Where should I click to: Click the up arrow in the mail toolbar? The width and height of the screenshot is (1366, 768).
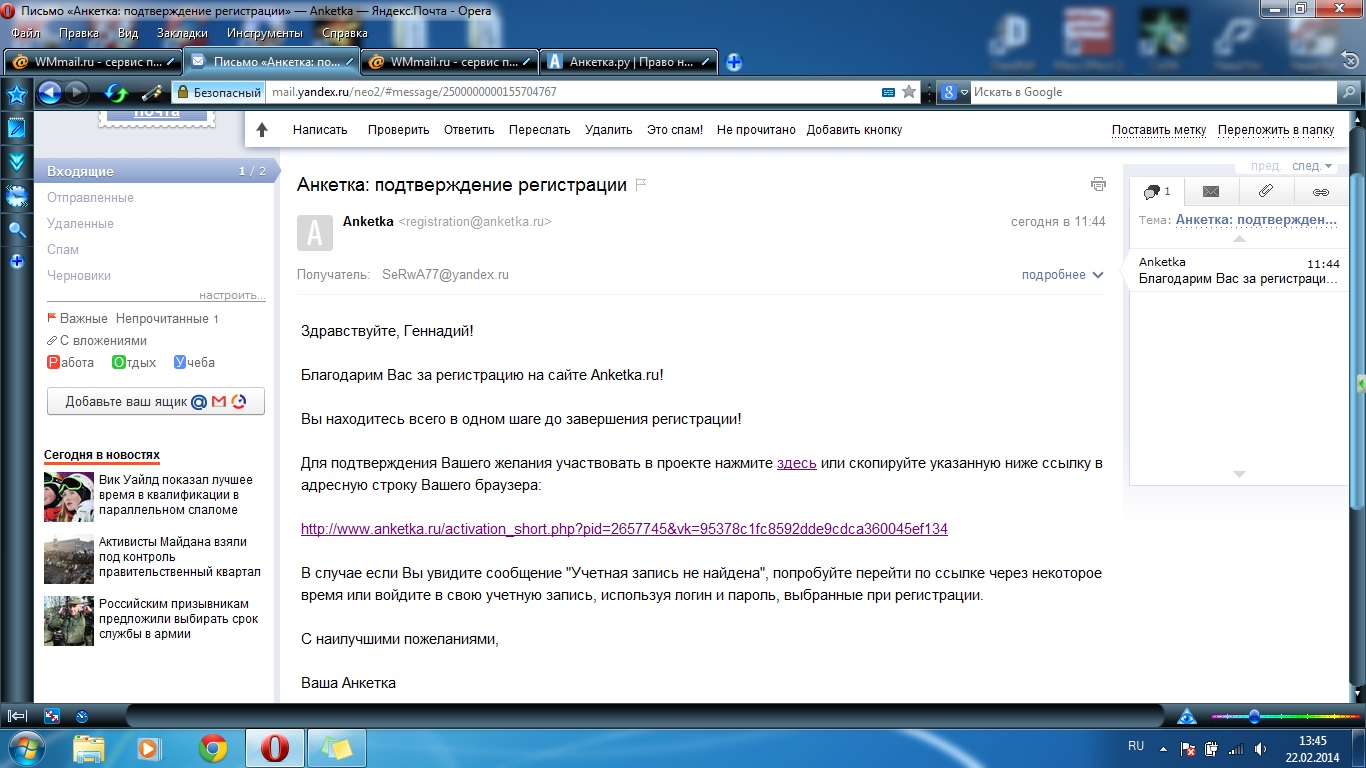click(262, 130)
